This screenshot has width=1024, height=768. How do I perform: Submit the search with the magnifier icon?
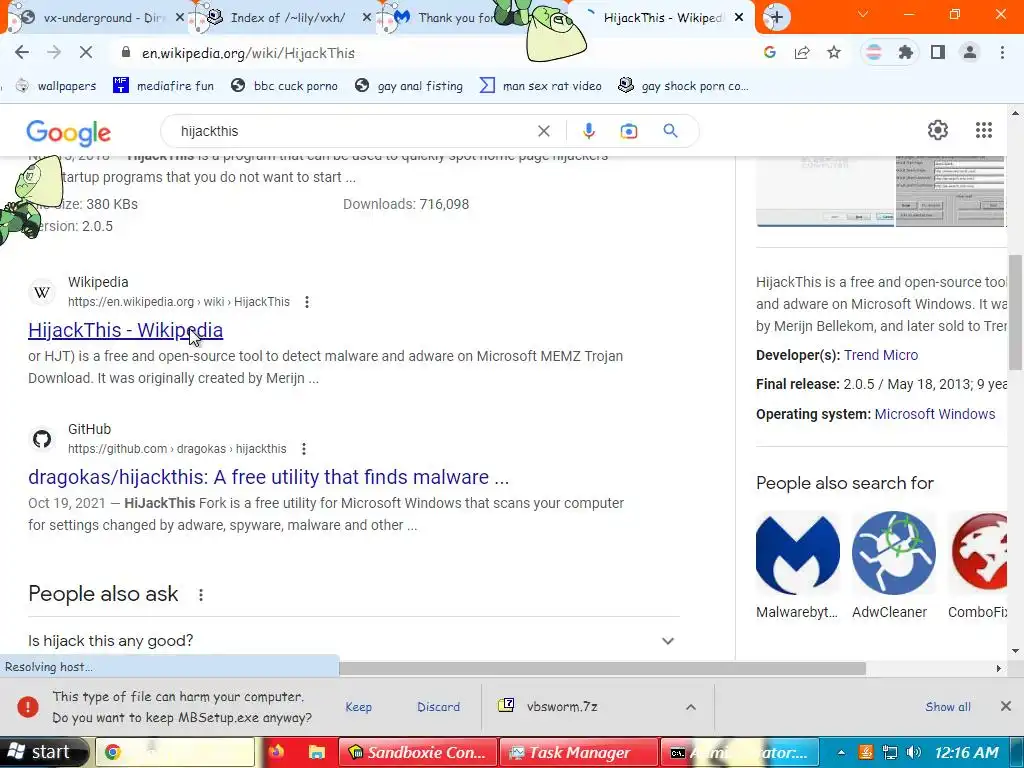(670, 131)
